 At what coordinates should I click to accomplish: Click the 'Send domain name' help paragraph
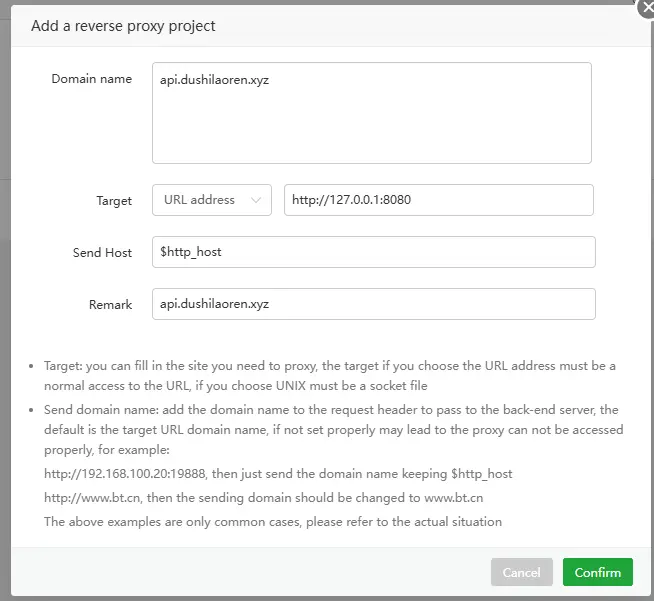tap(334, 430)
